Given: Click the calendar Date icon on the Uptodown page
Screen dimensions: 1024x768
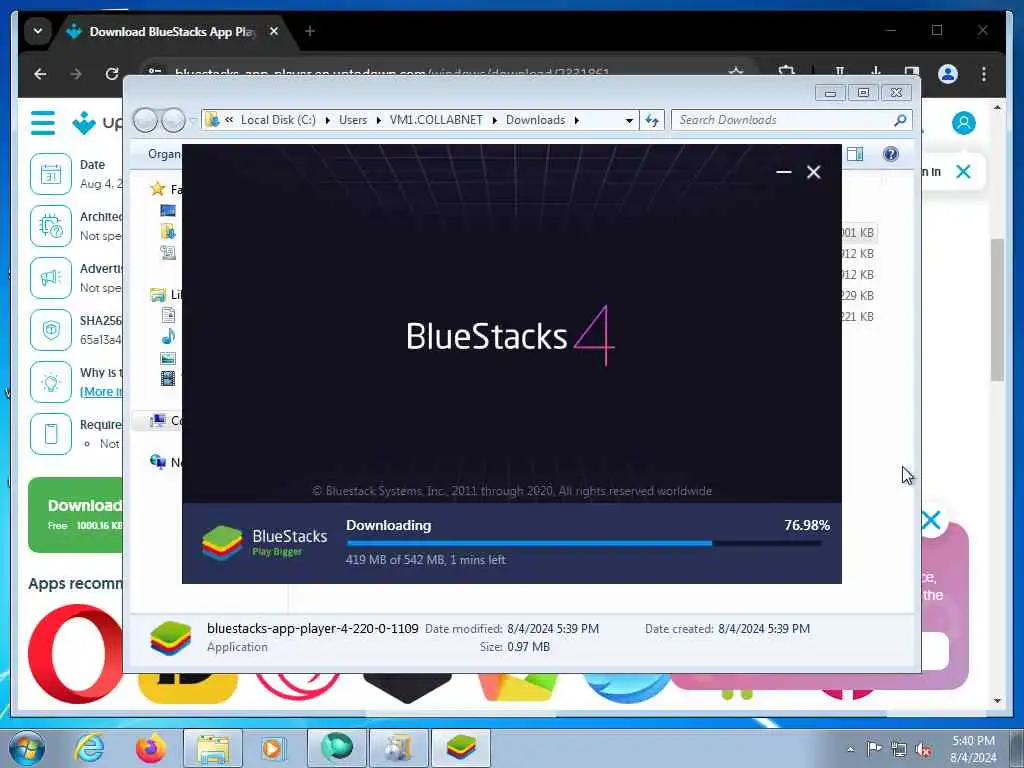Looking at the screenshot, I should click(51, 174).
